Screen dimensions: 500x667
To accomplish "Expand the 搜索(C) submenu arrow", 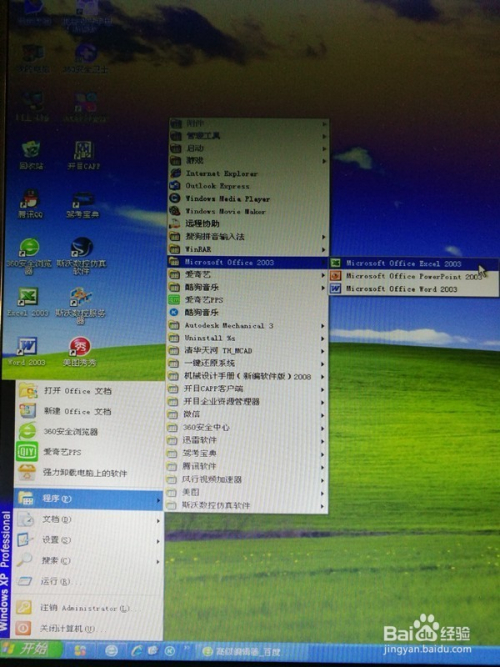I will coord(158,562).
